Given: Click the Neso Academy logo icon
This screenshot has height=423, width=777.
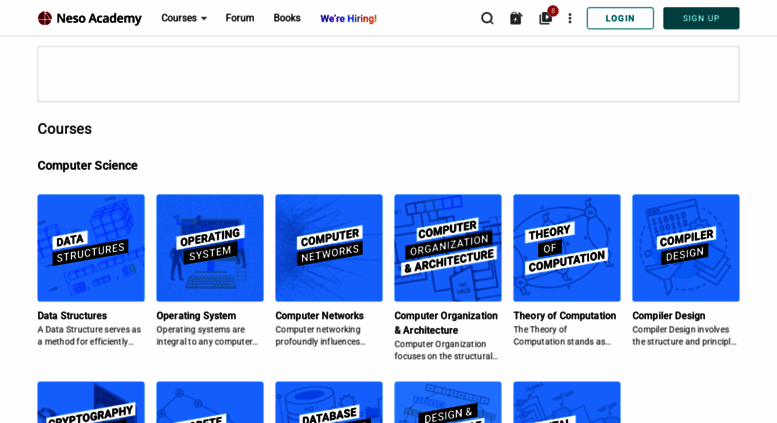Looking at the screenshot, I should click(x=45, y=18).
